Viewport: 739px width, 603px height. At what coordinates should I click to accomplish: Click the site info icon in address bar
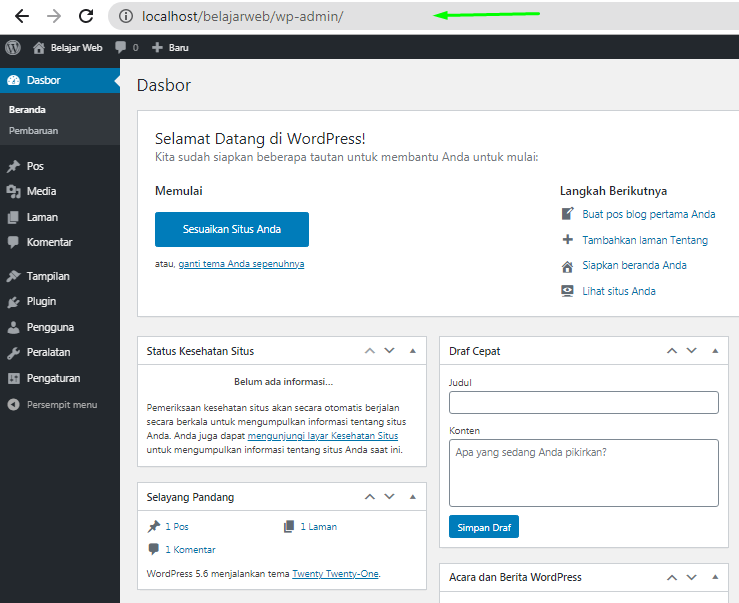click(x=126, y=16)
